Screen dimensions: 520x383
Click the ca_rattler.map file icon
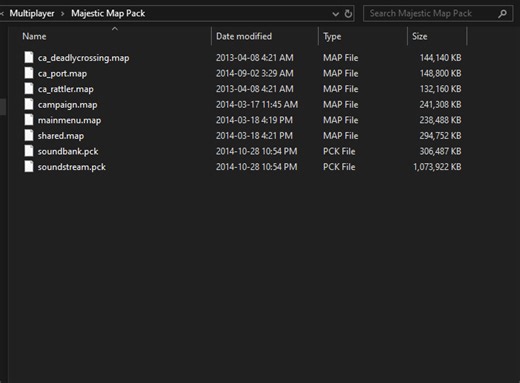[x=29, y=89]
